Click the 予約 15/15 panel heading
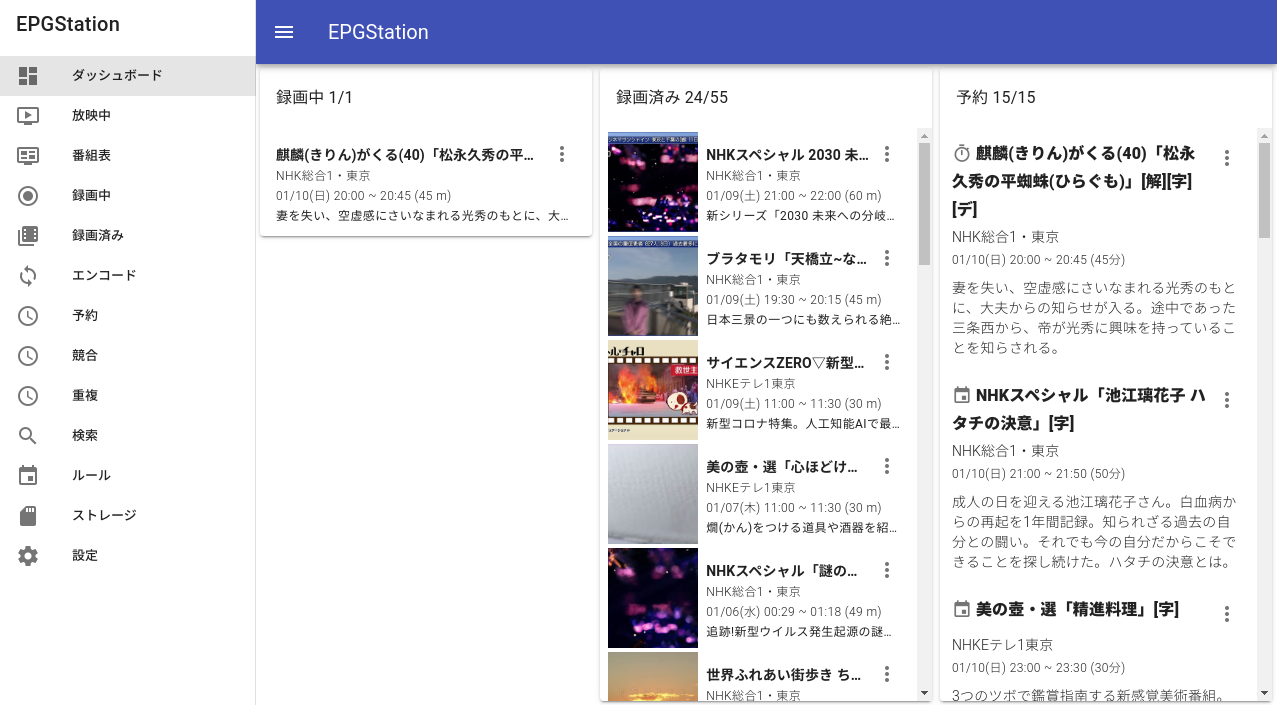 tap(996, 97)
